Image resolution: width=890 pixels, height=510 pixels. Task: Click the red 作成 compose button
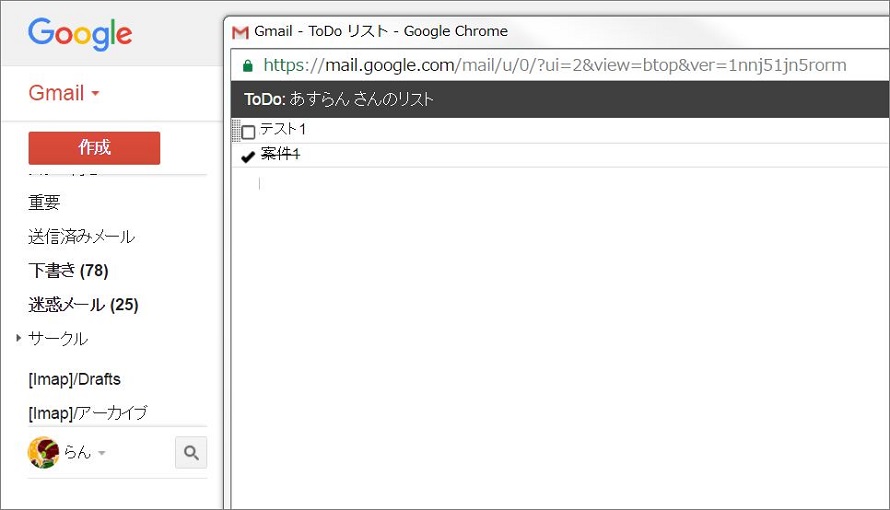click(94, 147)
